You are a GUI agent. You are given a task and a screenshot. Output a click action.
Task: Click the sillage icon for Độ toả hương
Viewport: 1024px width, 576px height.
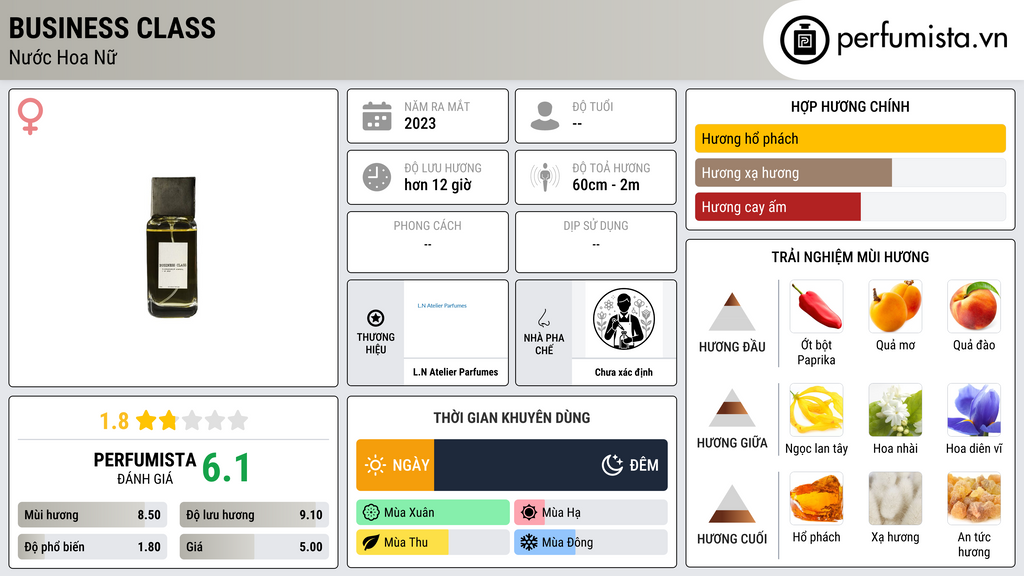545,177
